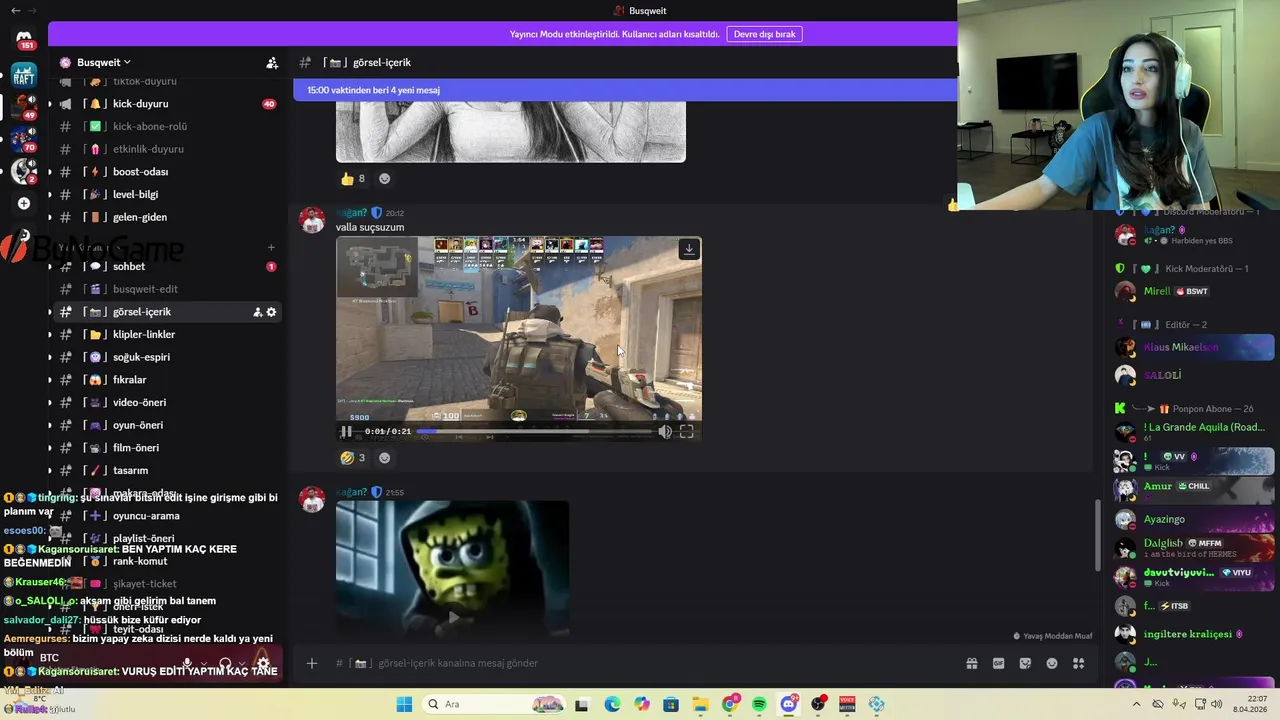Toggle the thumbs-up reaction with 8

click(x=353, y=179)
